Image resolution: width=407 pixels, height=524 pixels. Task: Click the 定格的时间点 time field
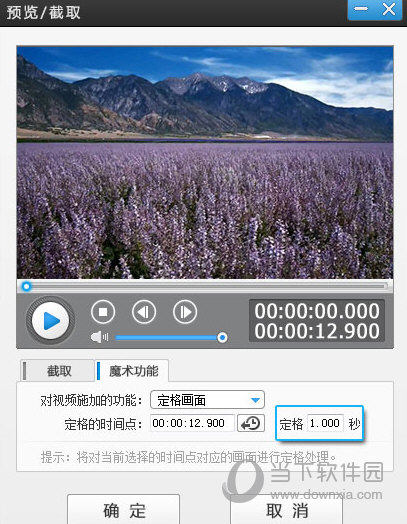pyautogui.click(x=192, y=423)
